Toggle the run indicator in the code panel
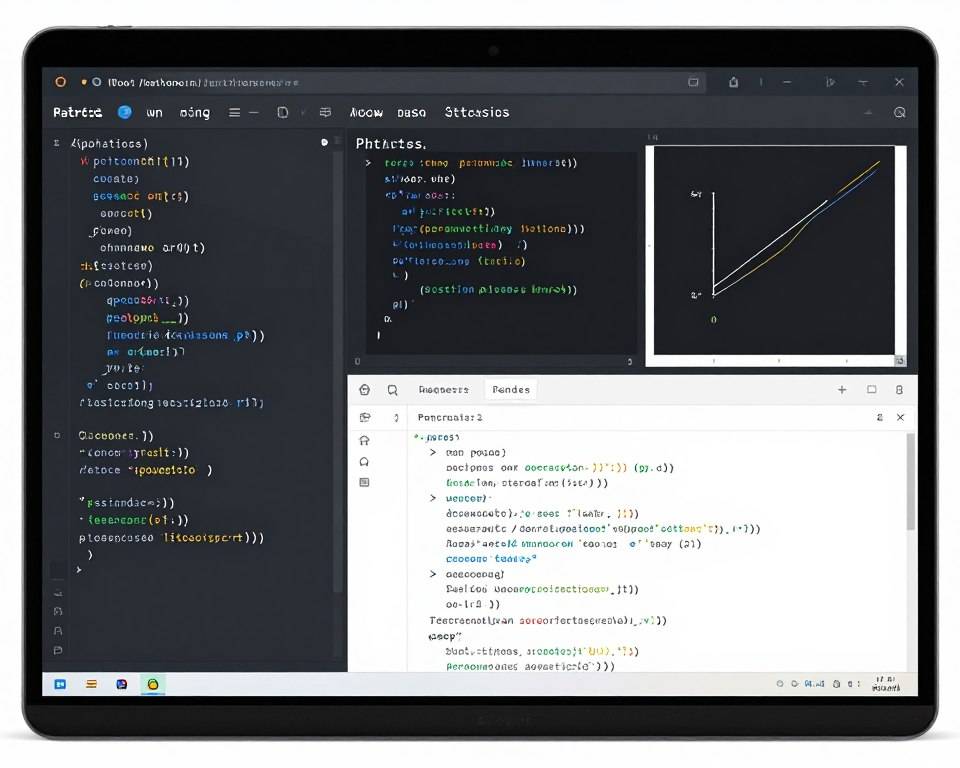The height and width of the screenshot is (768, 960). click(x=366, y=161)
